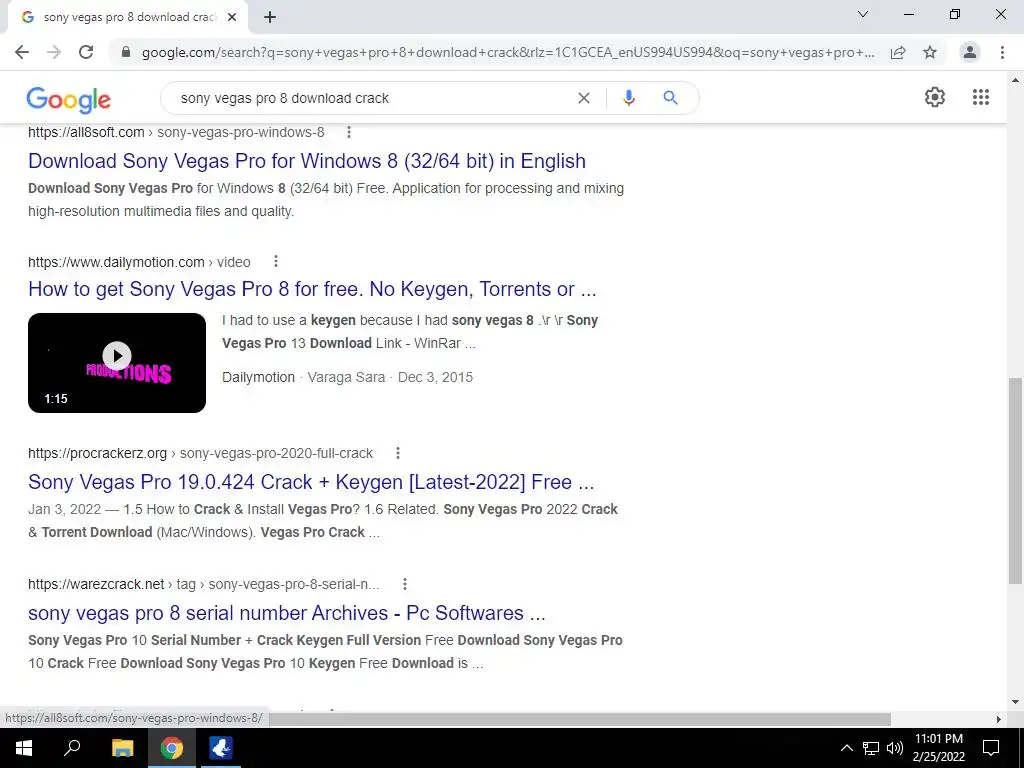Open sony vegas pro 8 serial number Archives link
This screenshot has width=1024, height=768.
(x=287, y=613)
